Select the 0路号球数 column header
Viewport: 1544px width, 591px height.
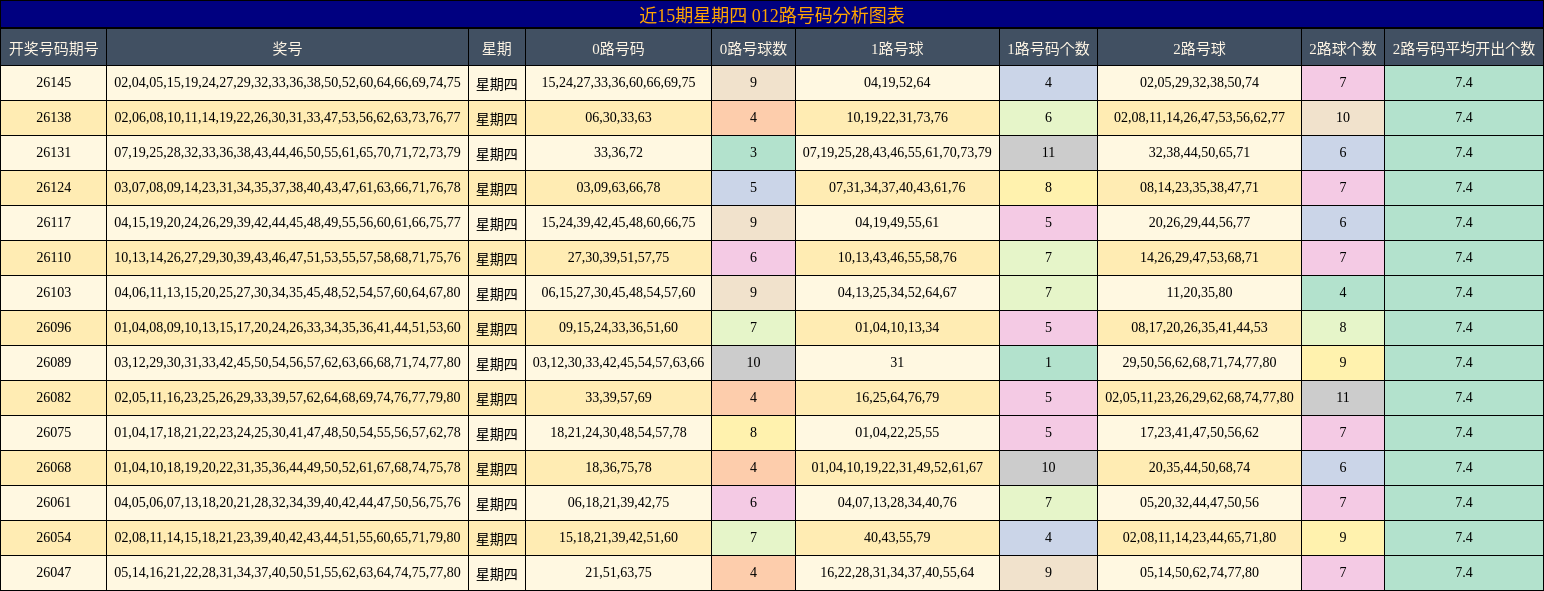point(753,48)
